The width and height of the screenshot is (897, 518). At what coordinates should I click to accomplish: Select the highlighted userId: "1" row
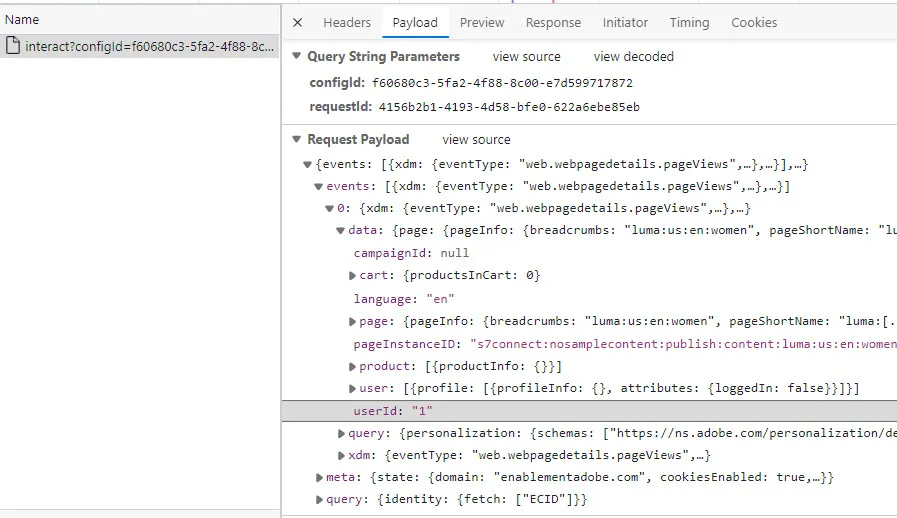point(589,411)
